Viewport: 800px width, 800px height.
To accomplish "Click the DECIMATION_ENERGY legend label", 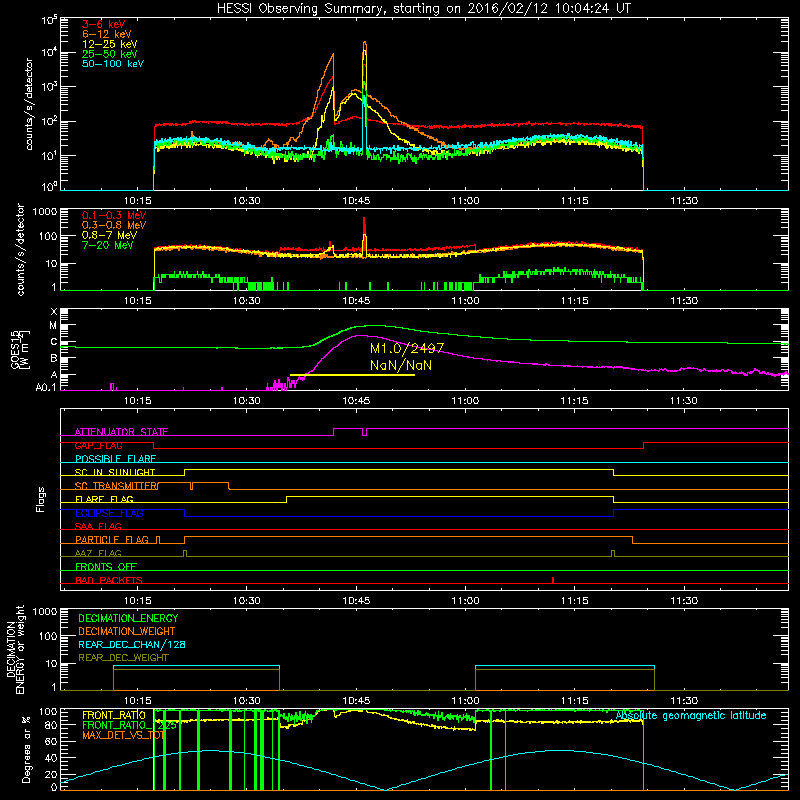I will pyautogui.click(x=128, y=618).
